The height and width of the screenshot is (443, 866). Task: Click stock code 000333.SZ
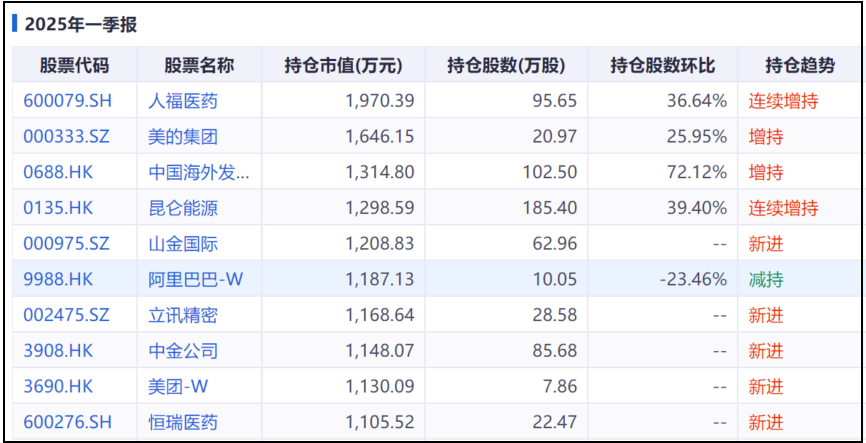(x=66, y=136)
